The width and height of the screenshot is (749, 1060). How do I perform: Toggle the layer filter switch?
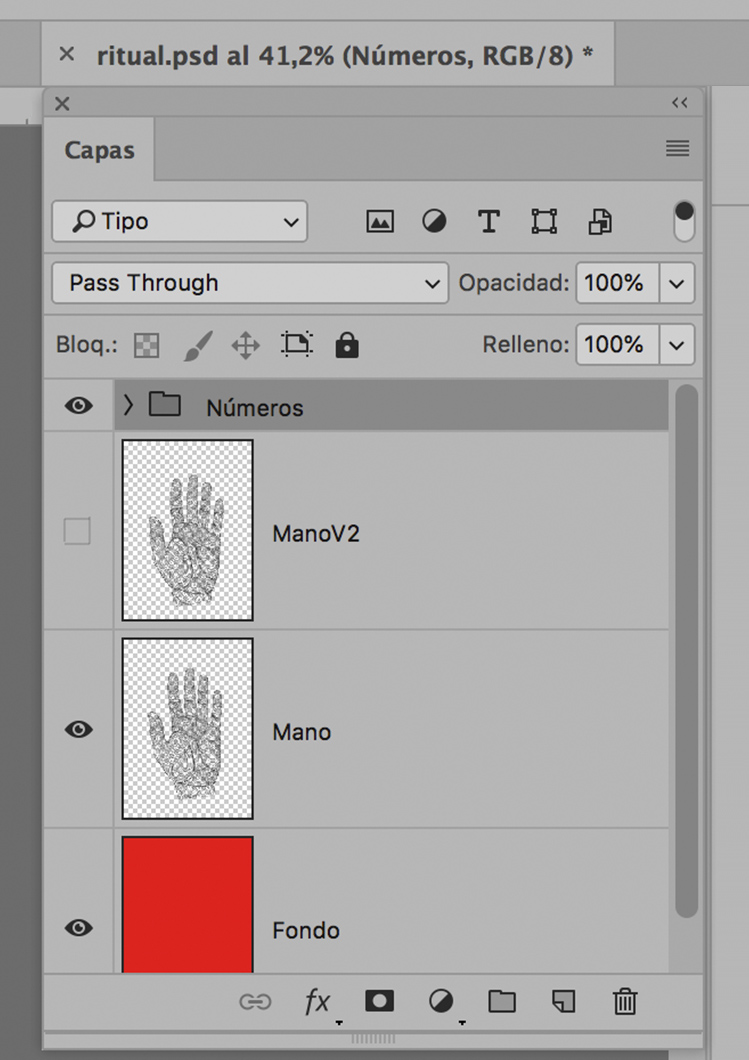tap(684, 221)
